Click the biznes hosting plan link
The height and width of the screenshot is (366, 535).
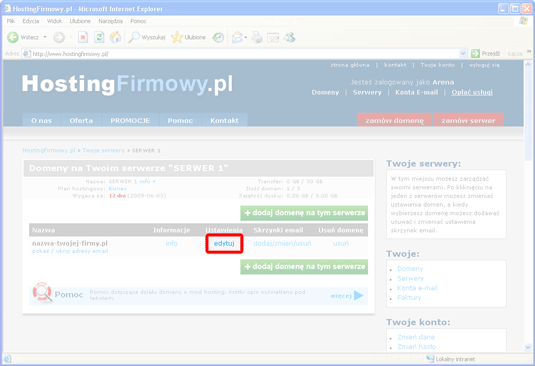coord(118,189)
